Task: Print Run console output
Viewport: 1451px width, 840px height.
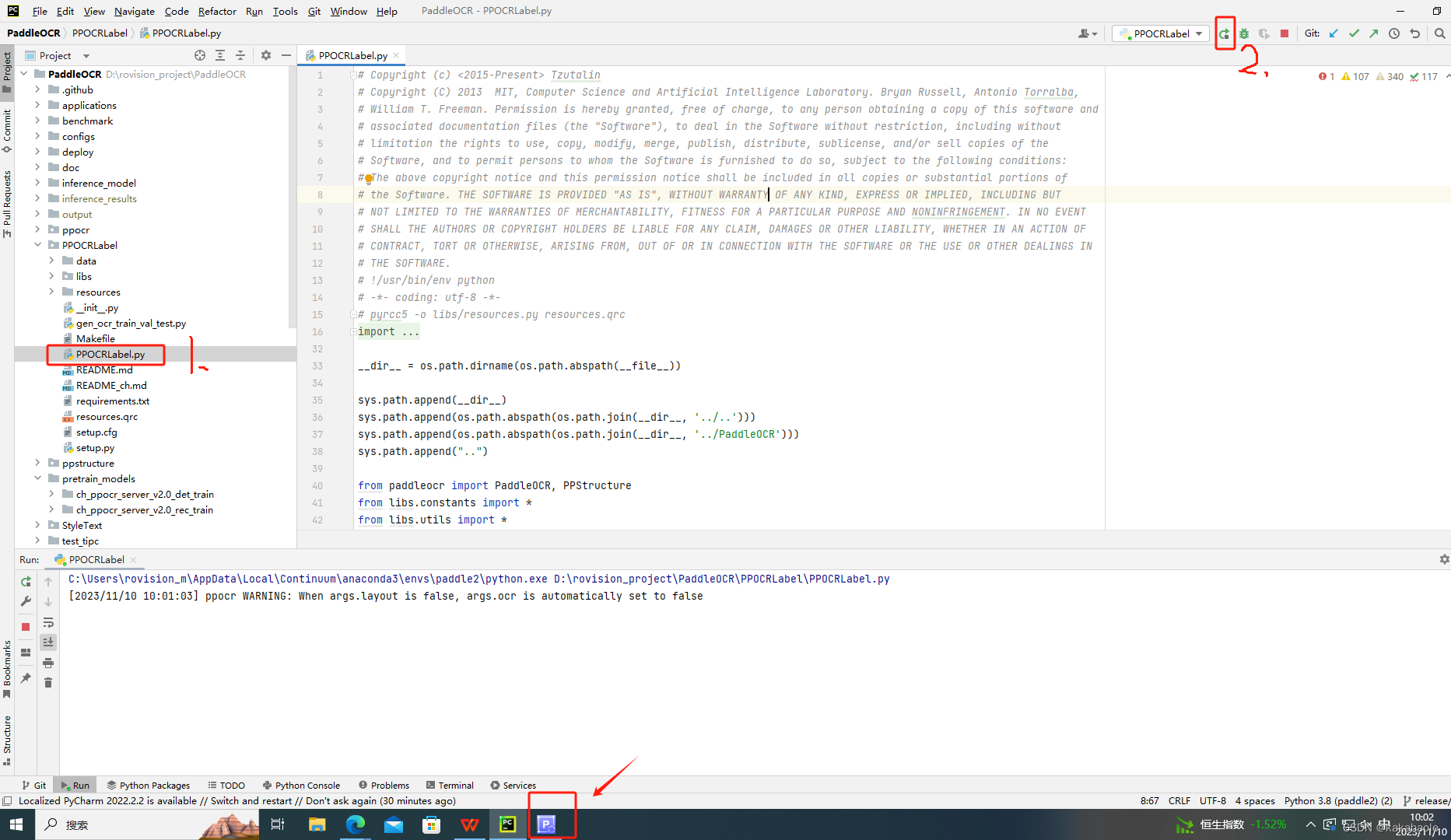Action: [48, 663]
